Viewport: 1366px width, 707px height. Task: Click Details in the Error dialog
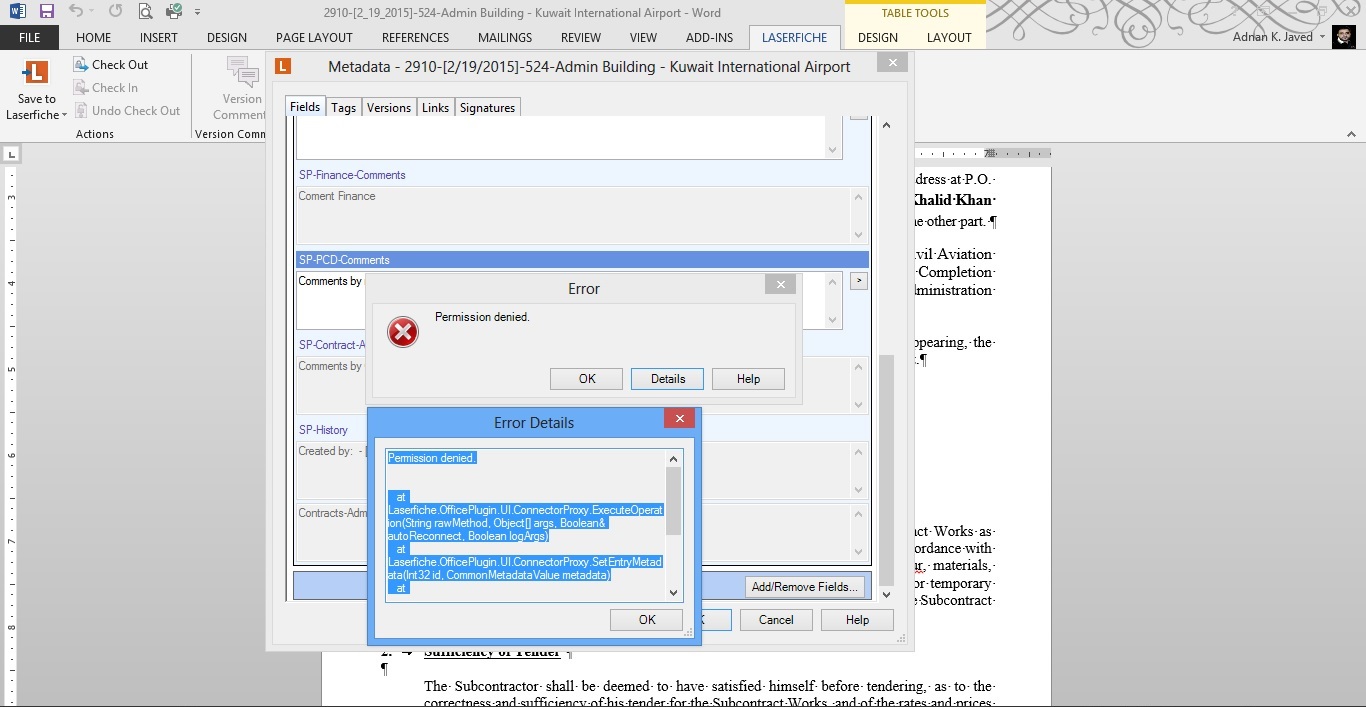(667, 379)
